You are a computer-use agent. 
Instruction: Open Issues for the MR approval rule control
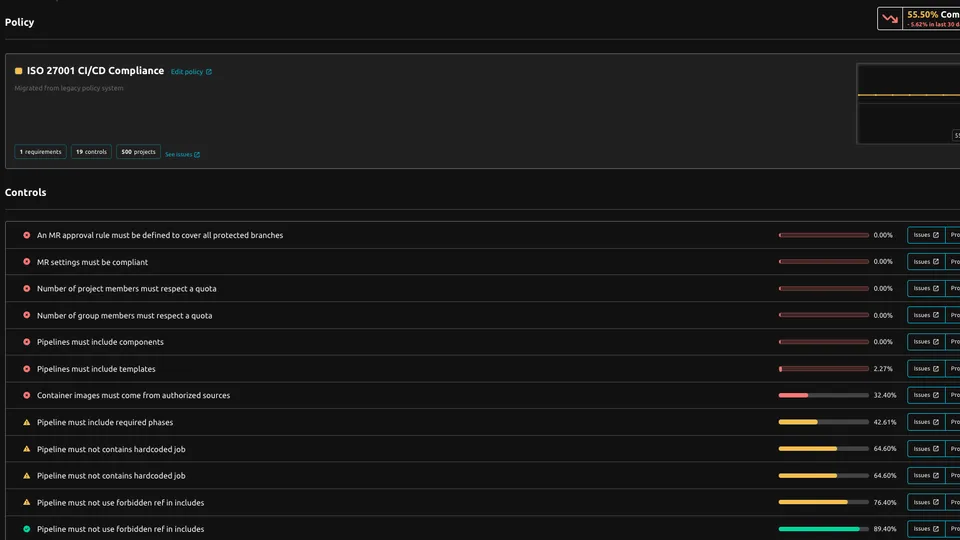[926, 235]
